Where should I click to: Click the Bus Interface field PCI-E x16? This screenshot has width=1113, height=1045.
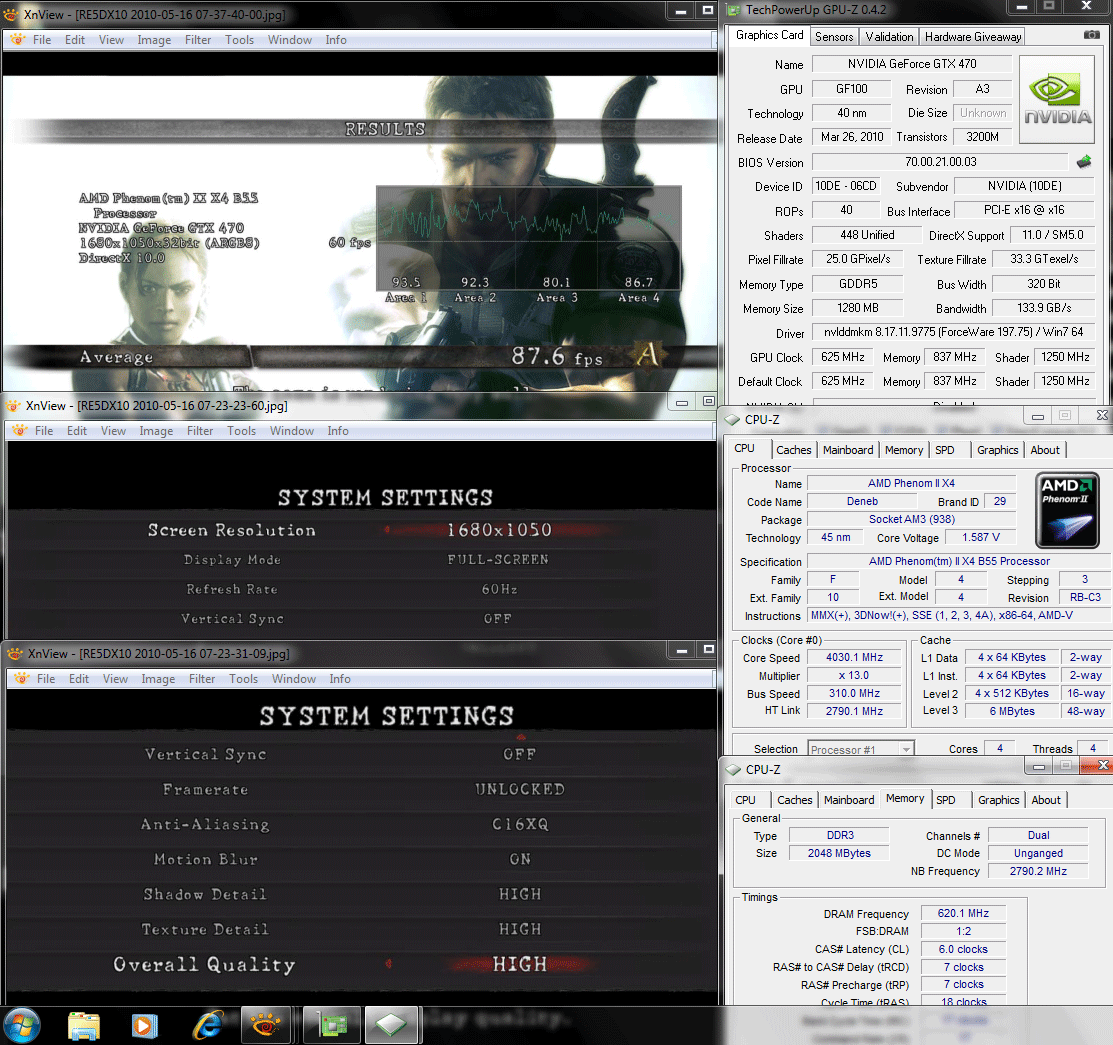coord(1024,209)
